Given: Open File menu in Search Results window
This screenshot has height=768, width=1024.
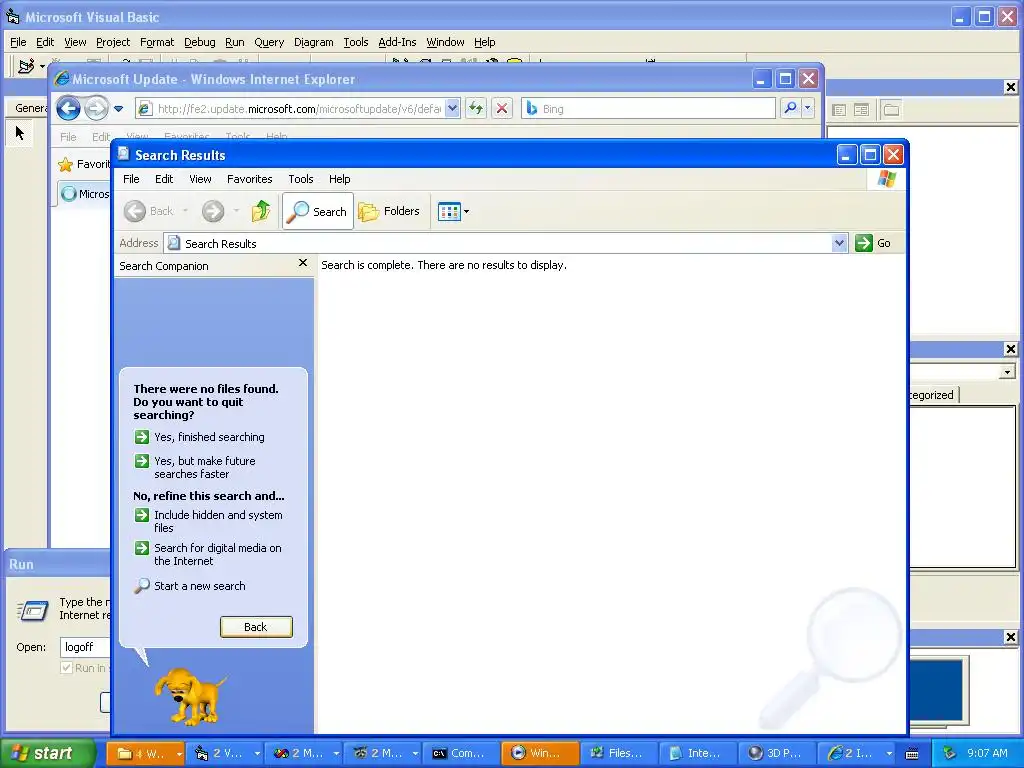Looking at the screenshot, I should click(131, 179).
